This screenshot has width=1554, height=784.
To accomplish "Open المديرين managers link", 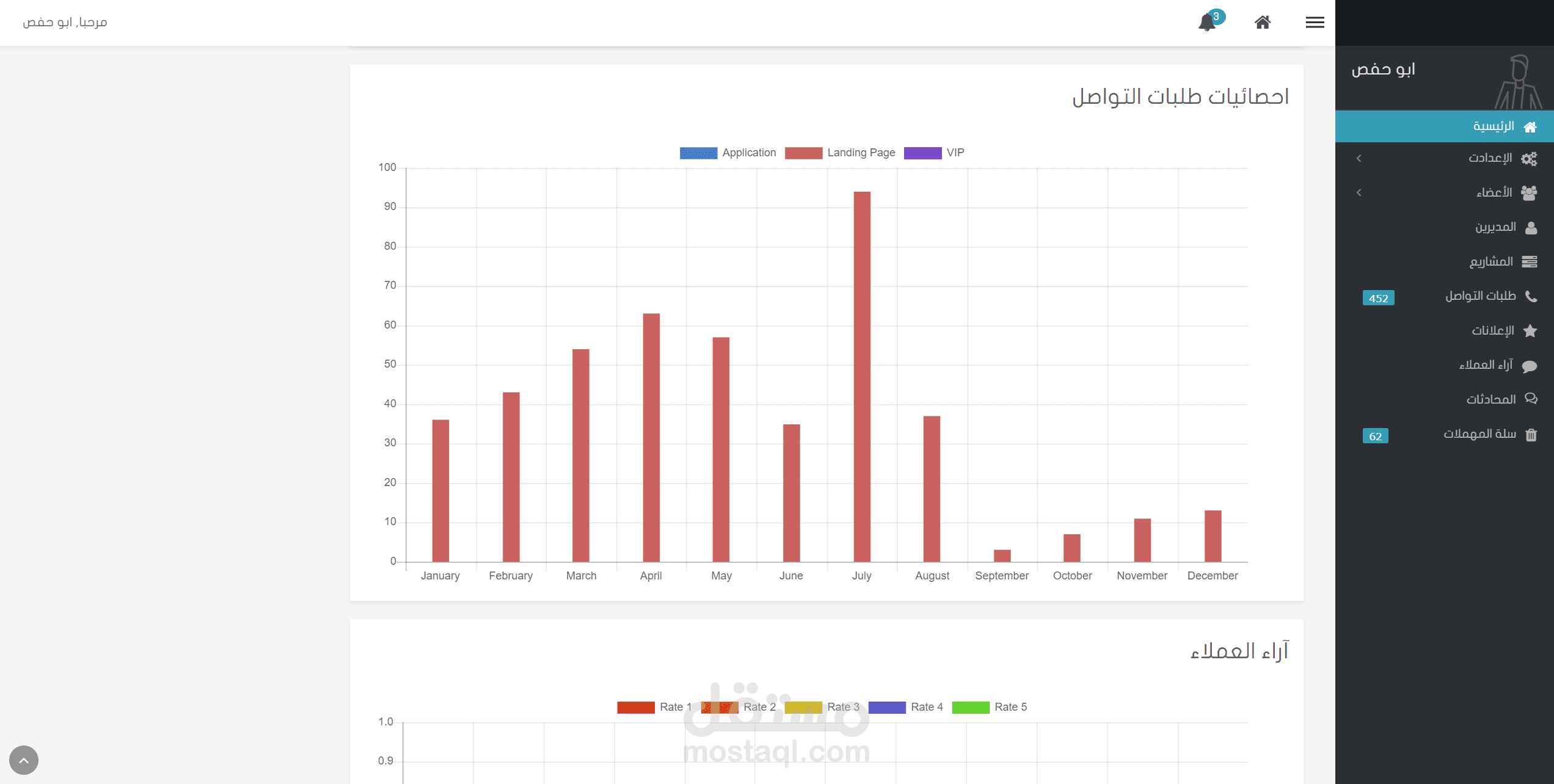I will 1496,227.
